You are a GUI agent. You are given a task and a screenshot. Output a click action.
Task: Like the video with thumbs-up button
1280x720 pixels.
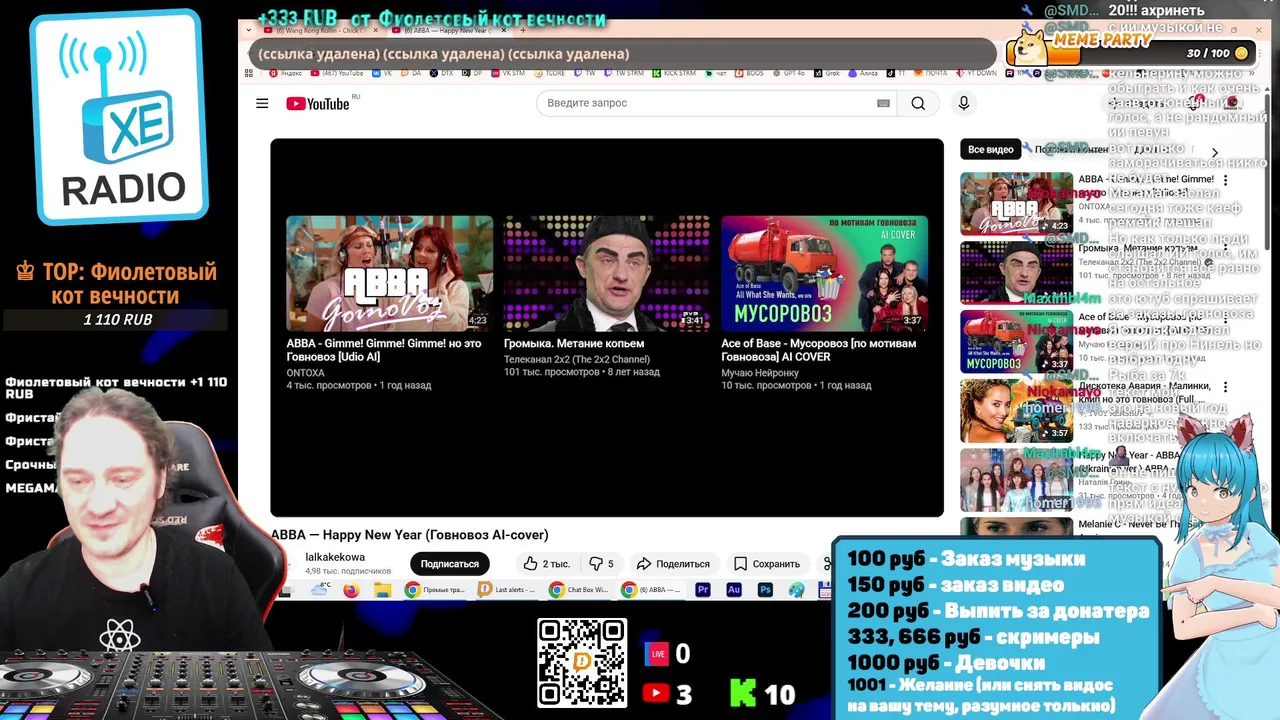[547, 563]
